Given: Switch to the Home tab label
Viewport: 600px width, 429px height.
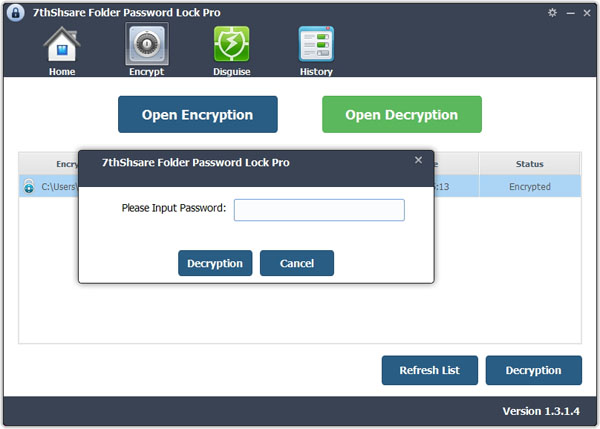Looking at the screenshot, I should click(x=62, y=72).
